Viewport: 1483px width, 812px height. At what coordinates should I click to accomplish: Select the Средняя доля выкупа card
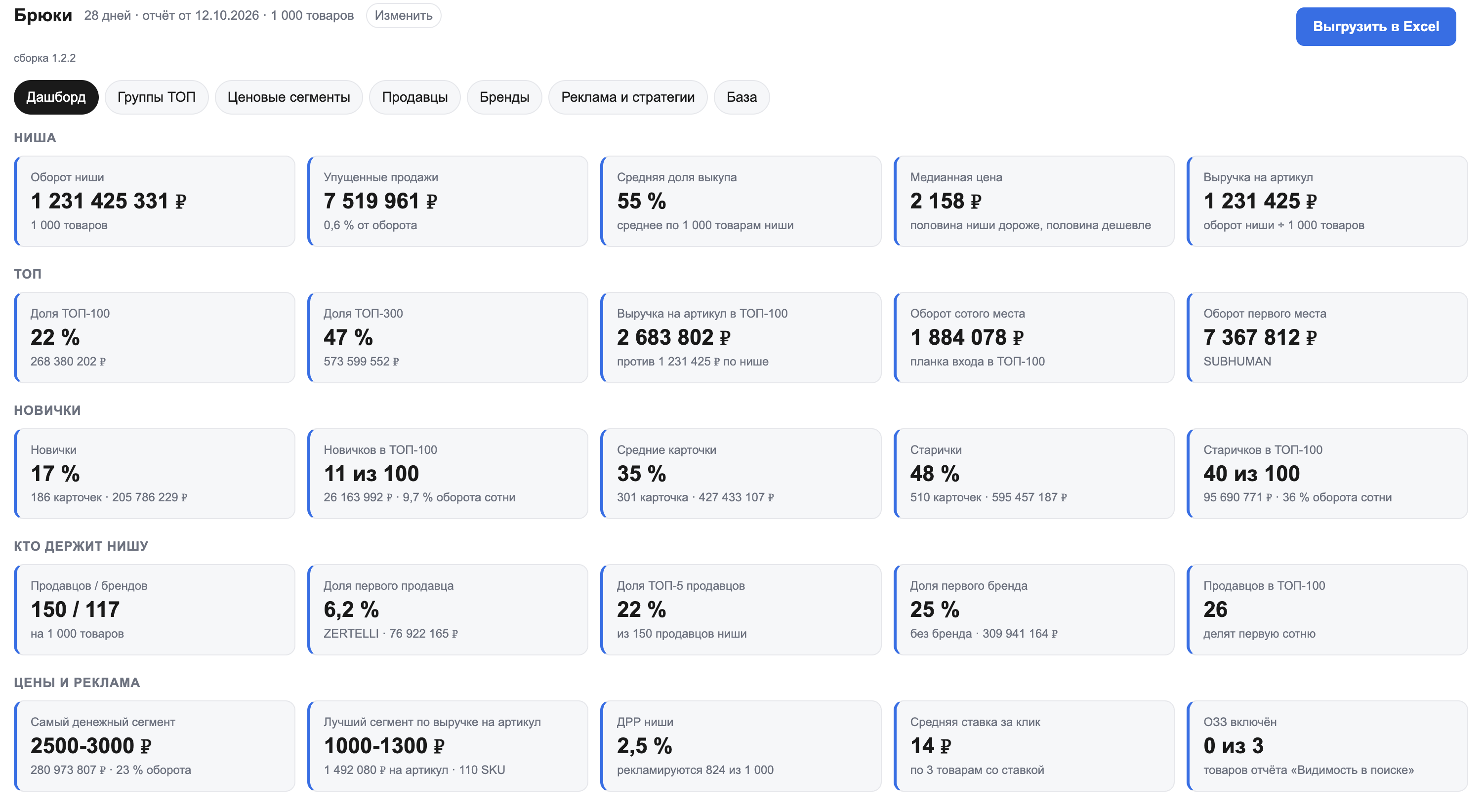[x=741, y=202]
